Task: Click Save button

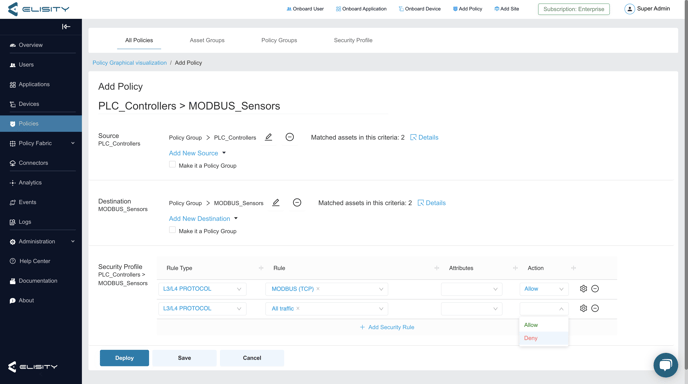Action: tap(184, 358)
